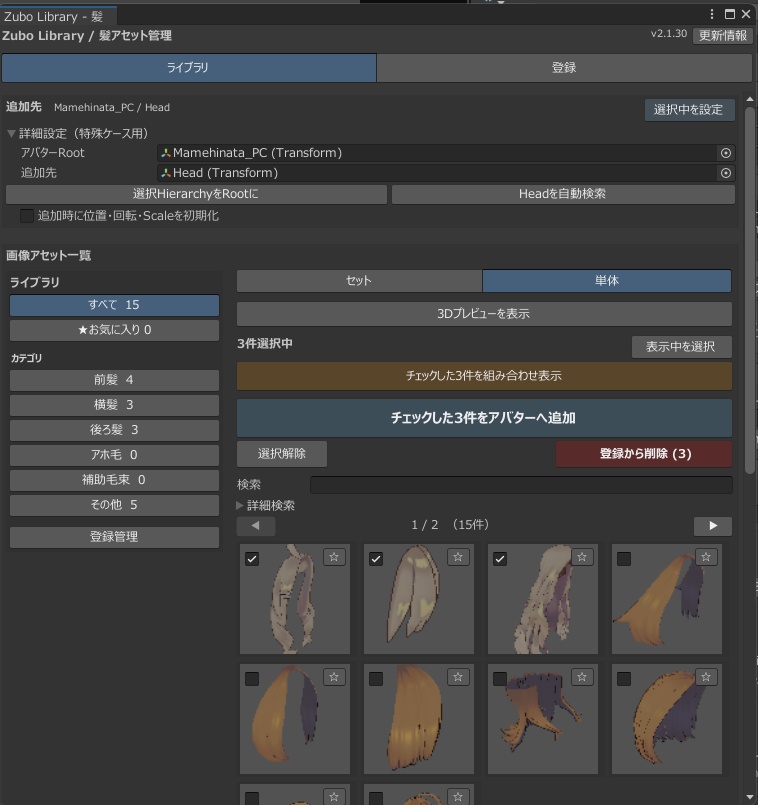Click 選択中を設定 button
This screenshot has width=758, height=805.
(x=689, y=110)
